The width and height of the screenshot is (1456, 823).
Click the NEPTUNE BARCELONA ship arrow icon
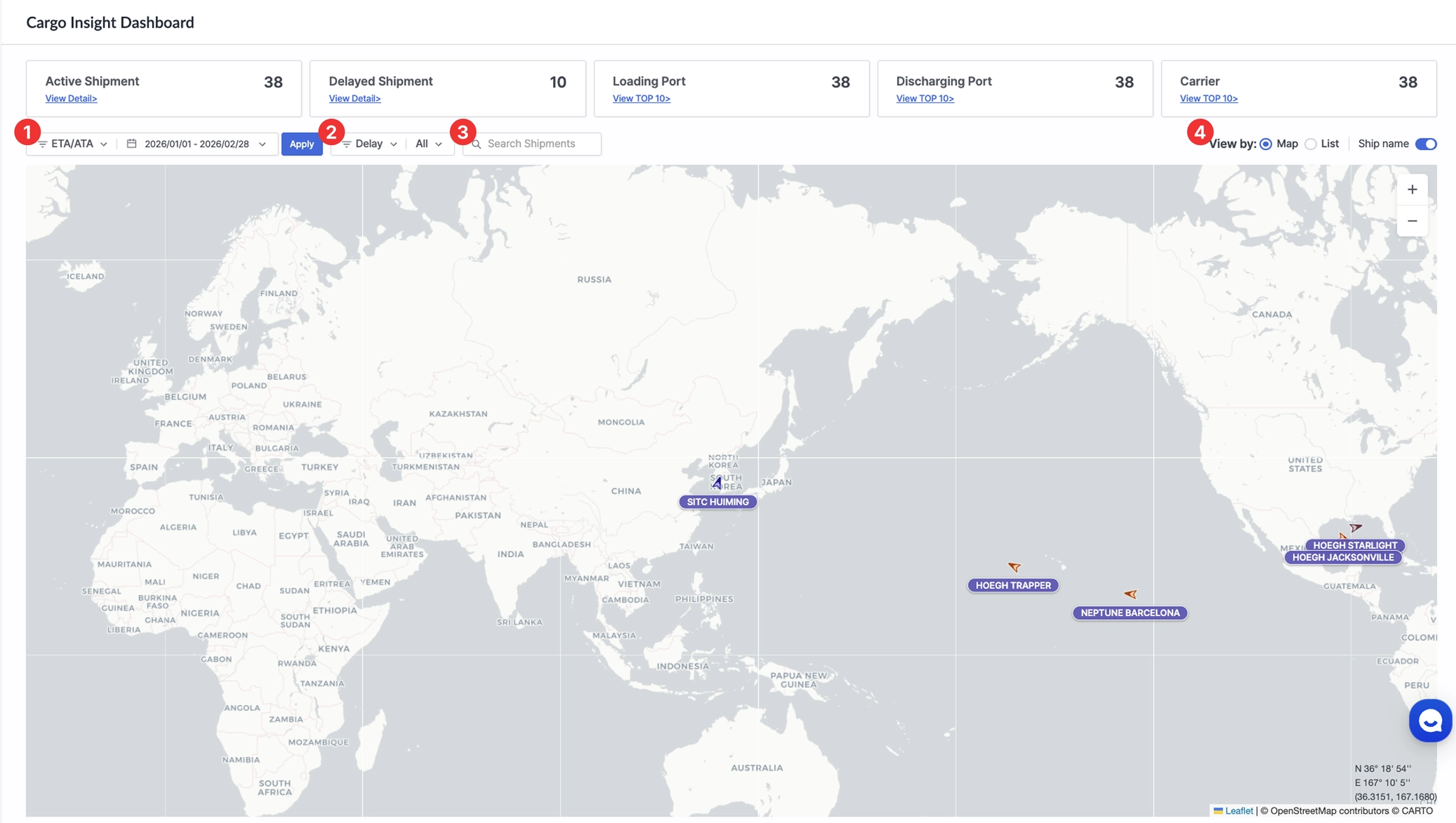(1130, 593)
